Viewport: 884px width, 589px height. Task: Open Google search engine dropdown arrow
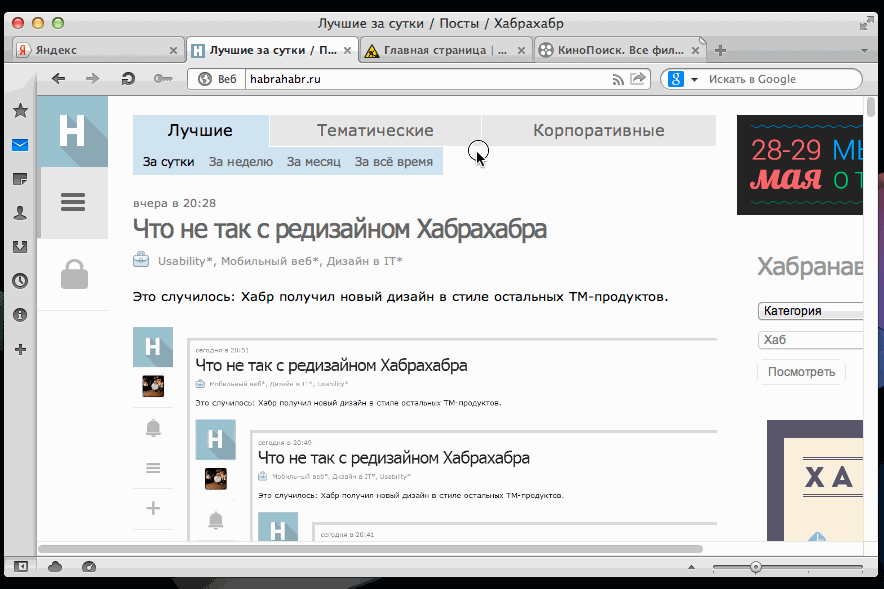point(695,79)
